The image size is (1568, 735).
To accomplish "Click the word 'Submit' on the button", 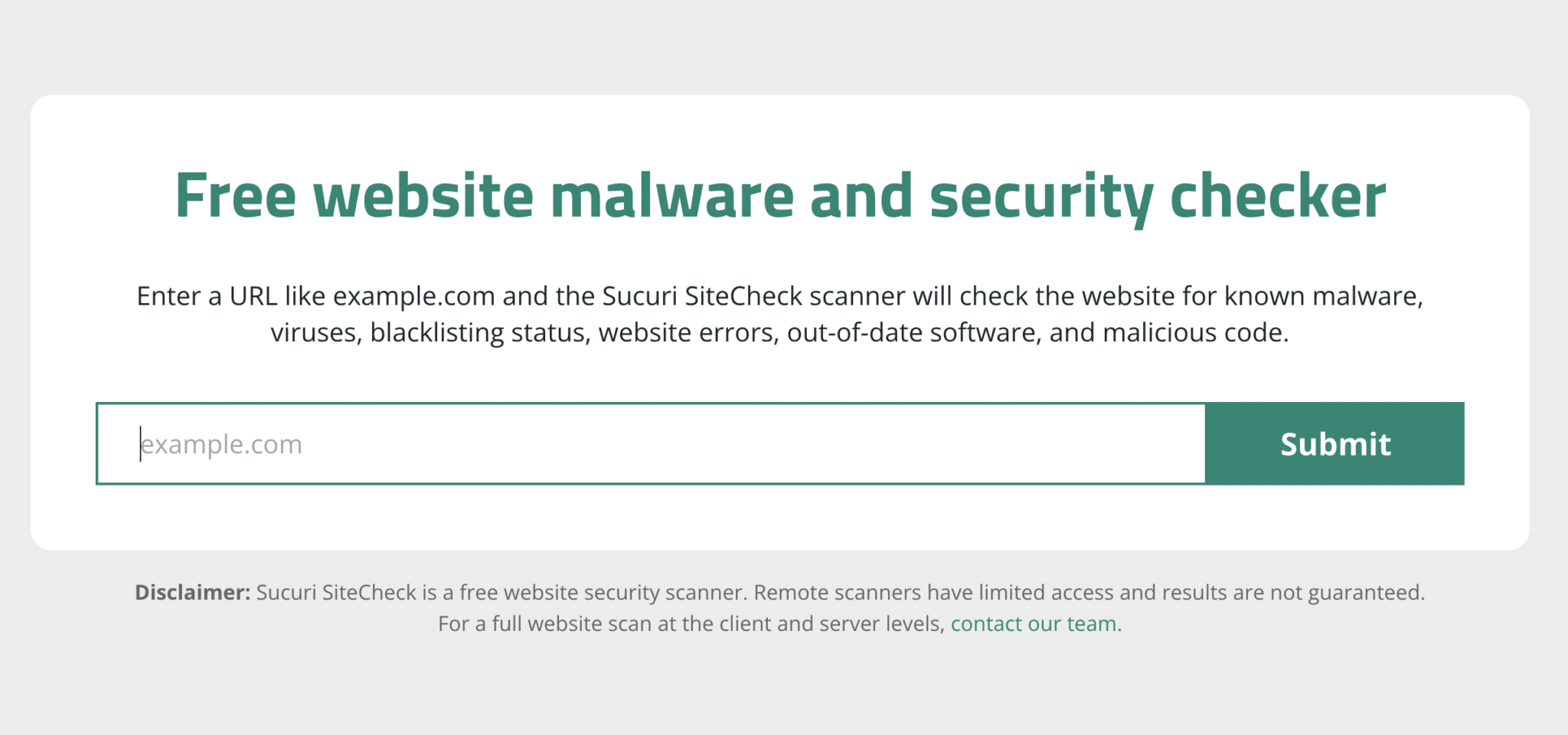I will pyautogui.click(x=1335, y=444).
